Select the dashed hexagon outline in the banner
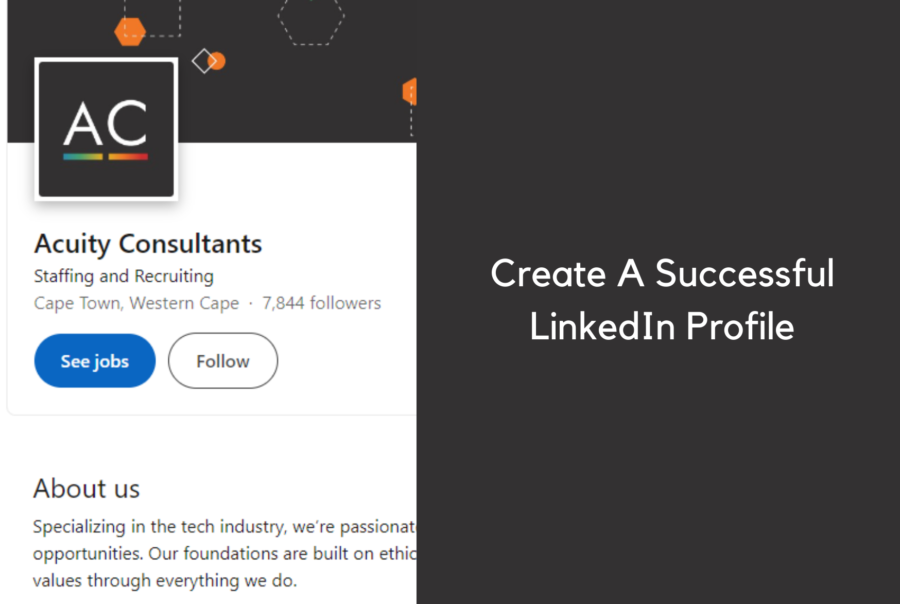Viewport: 900px width, 604px height. tap(310, 18)
